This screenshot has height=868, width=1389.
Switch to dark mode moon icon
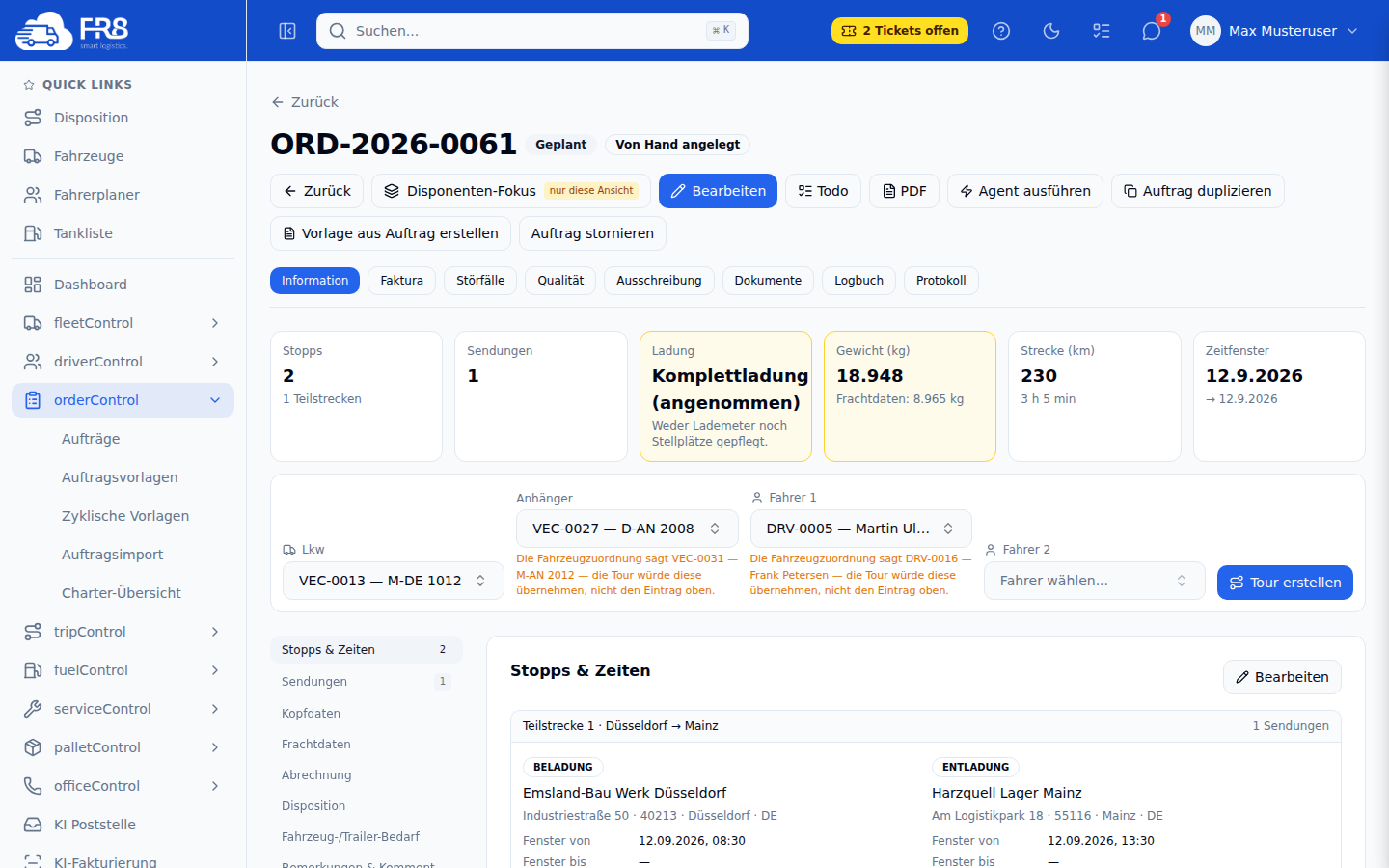pyautogui.click(x=1051, y=31)
